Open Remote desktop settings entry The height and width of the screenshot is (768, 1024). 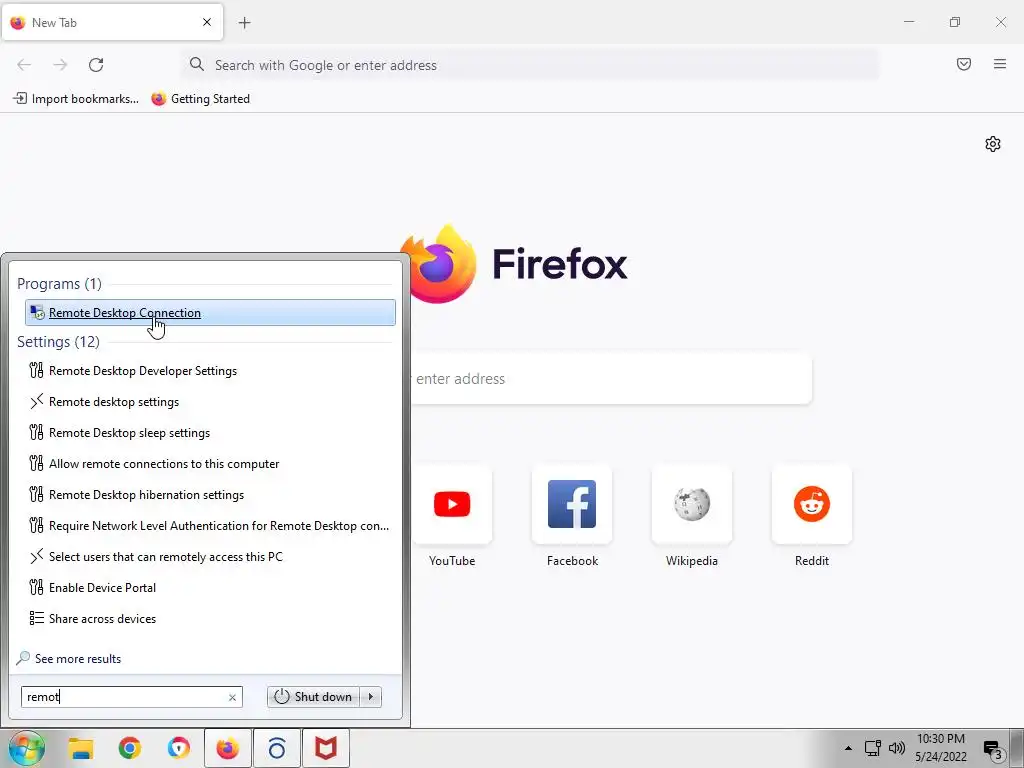pyautogui.click(x=104, y=402)
